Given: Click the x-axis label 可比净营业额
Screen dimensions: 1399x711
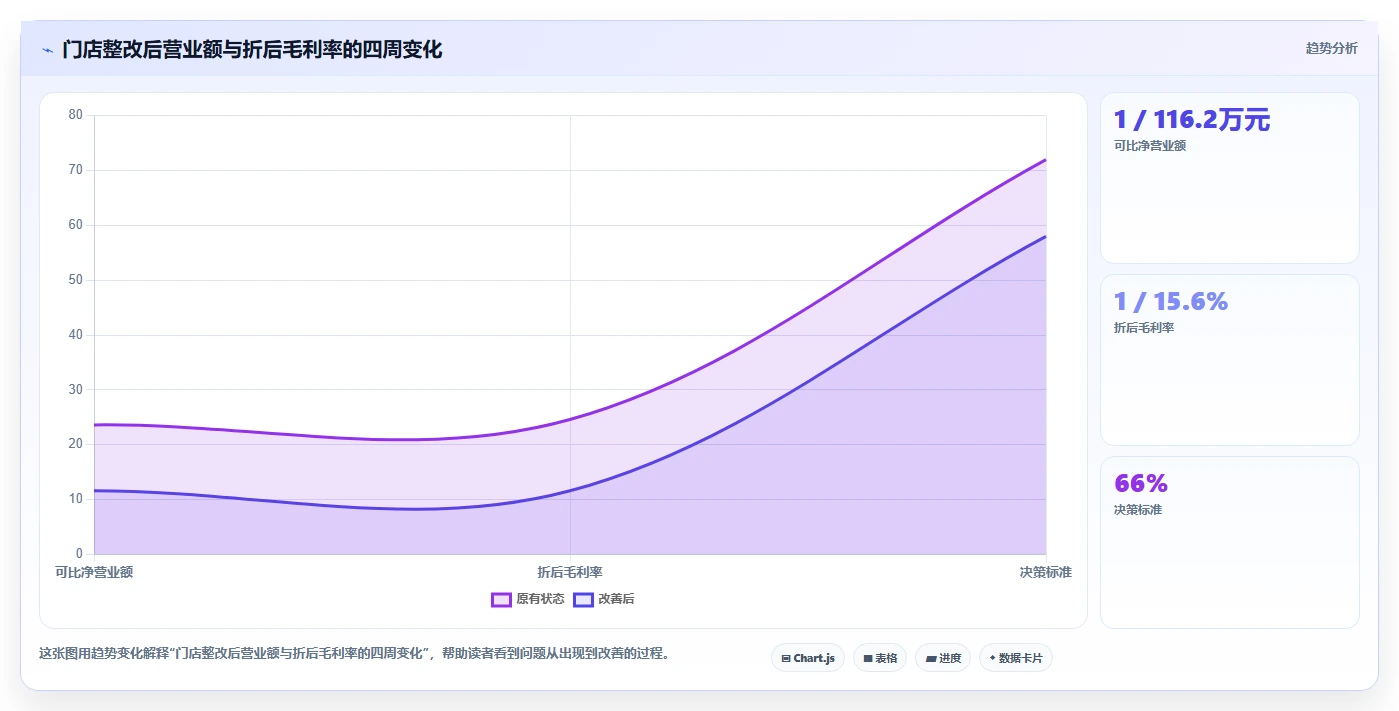Looking at the screenshot, I should [94, 572].
